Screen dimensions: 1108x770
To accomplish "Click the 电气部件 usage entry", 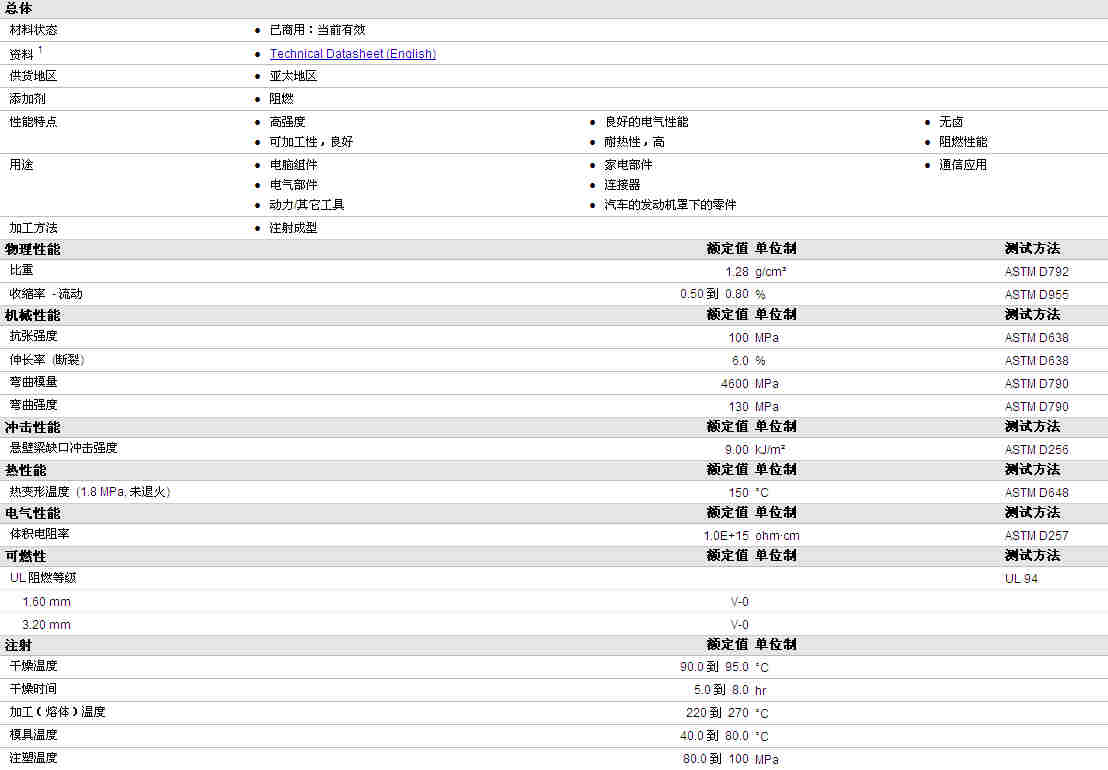I will [293, 185].
